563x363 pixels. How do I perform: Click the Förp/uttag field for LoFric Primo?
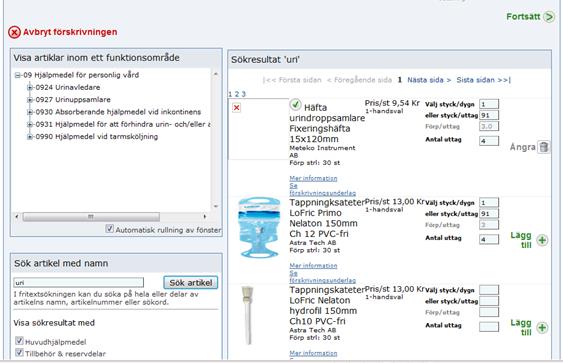pyautogui.click(x=489, y=225)
